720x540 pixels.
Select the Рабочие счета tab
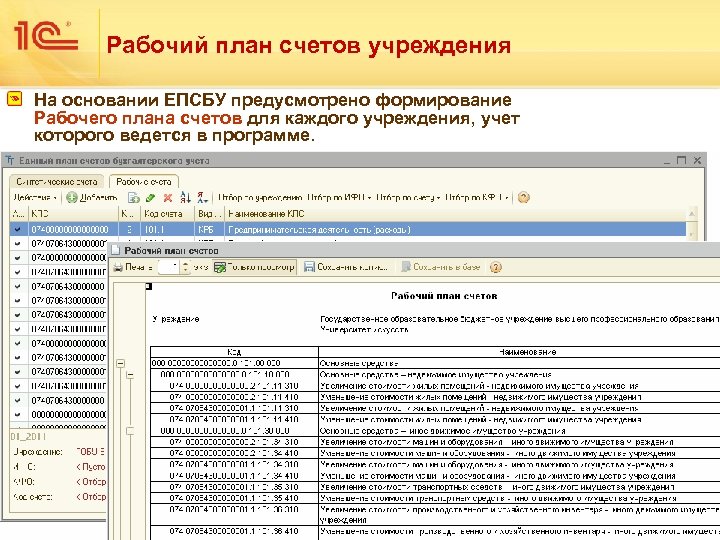click(144, 182)
